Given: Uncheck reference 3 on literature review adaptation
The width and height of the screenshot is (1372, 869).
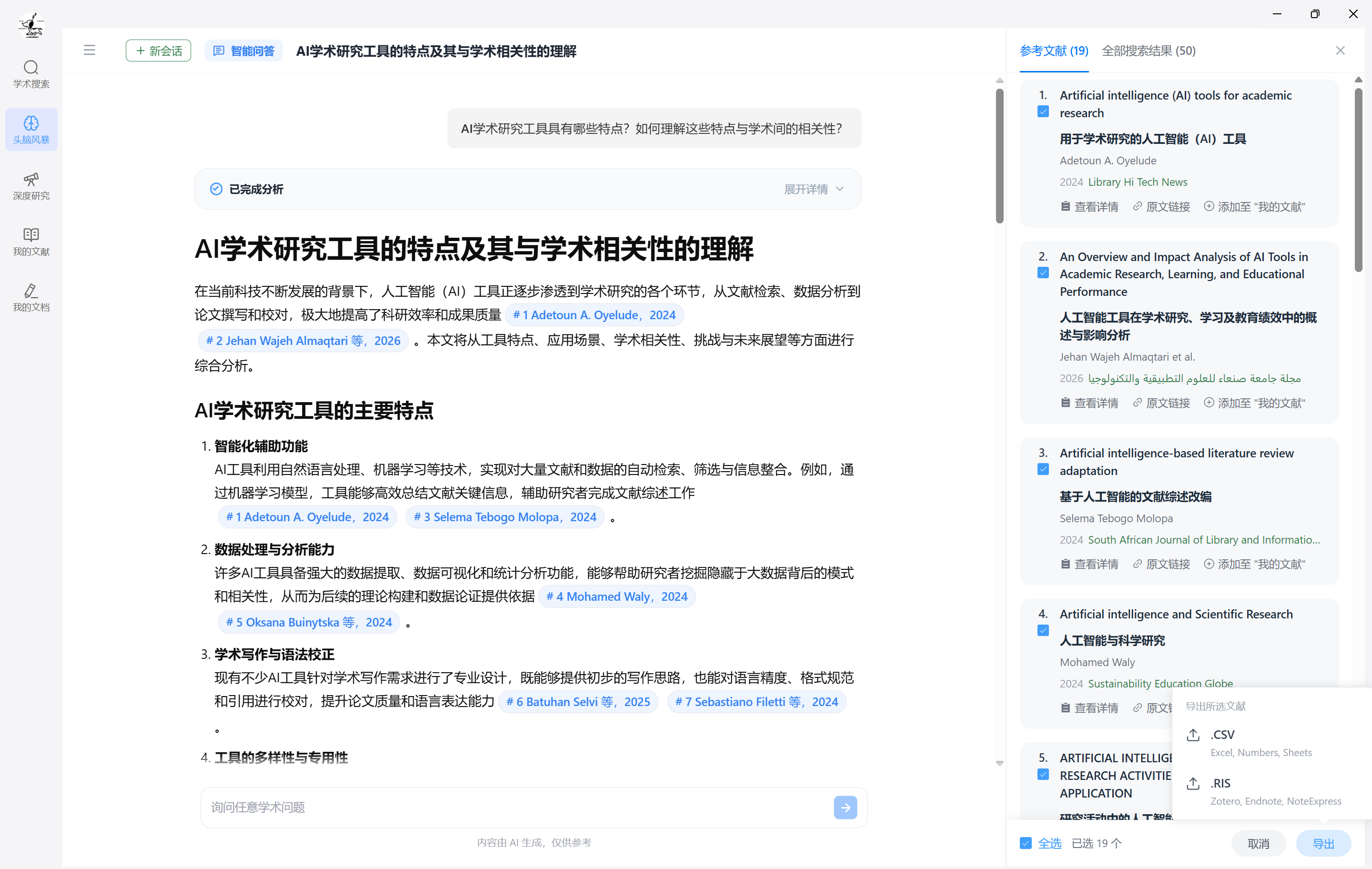Looking at the screenshot, I should (1043, 469).
